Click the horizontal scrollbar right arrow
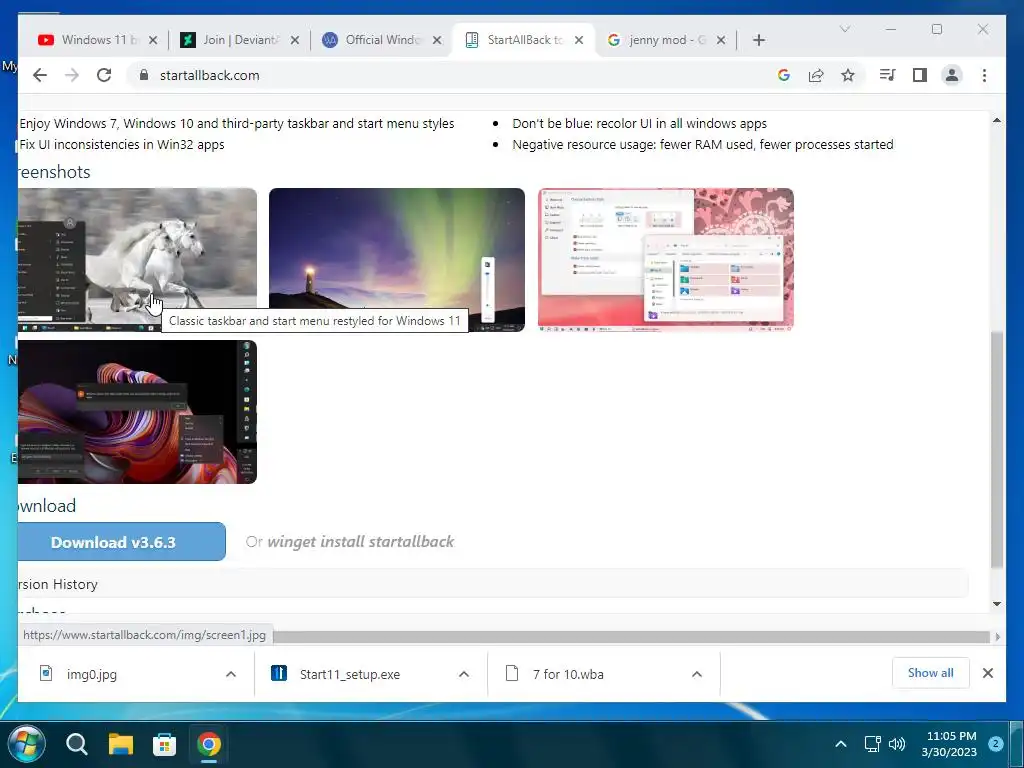The width and height of the screenshot is (1024, 768). pyautogui.click(x=997, y=636)
